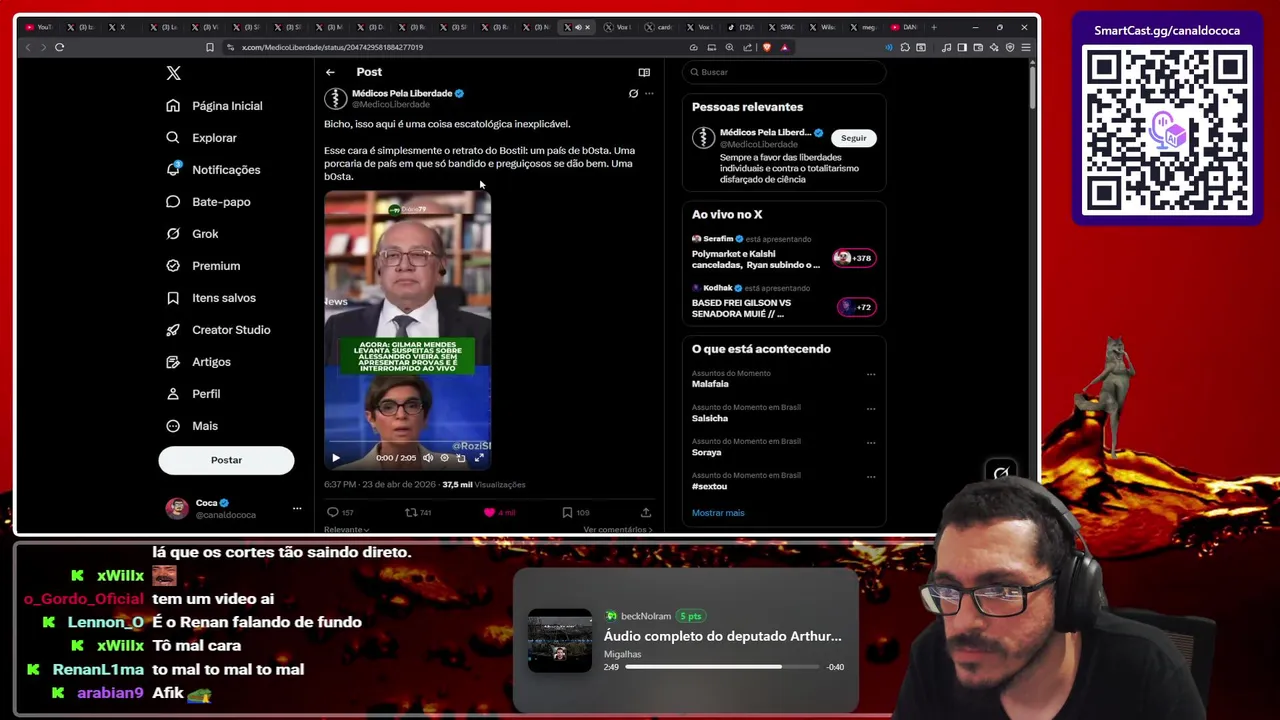Toggle the browser sidebar panel
The width and height of the screenshot is (1280, 720).
962,47
